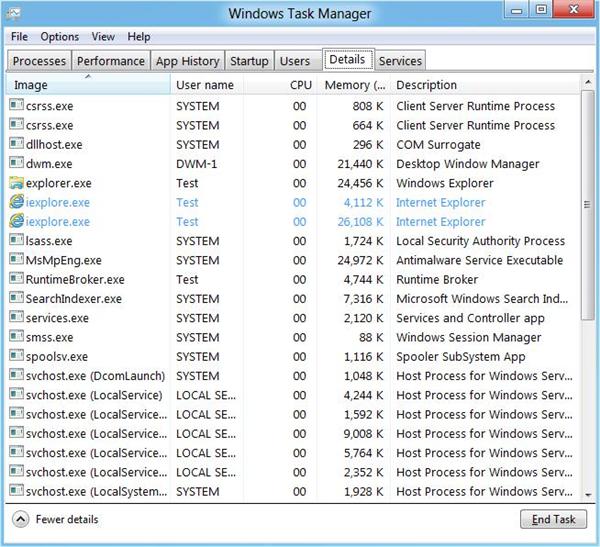The width and height of the screenshot is (600, 547).
Task: Select the SearchIndexer.exe process name
Action: pyautogui.click(x=74, y=299)
